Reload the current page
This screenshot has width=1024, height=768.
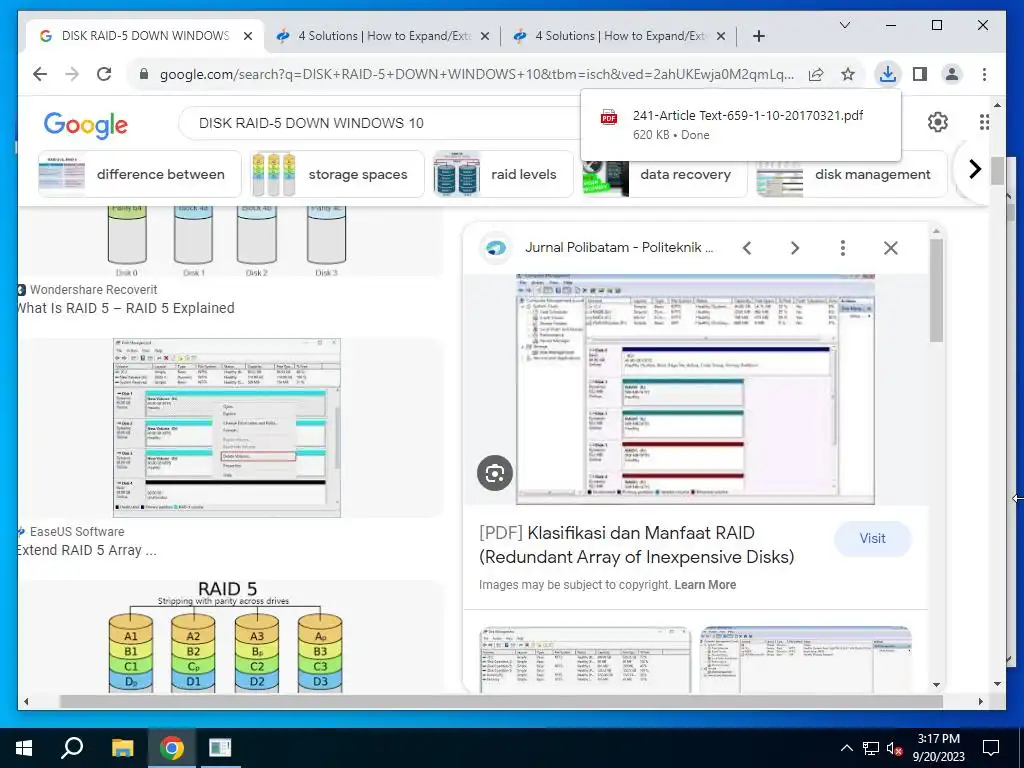(104, 74)
